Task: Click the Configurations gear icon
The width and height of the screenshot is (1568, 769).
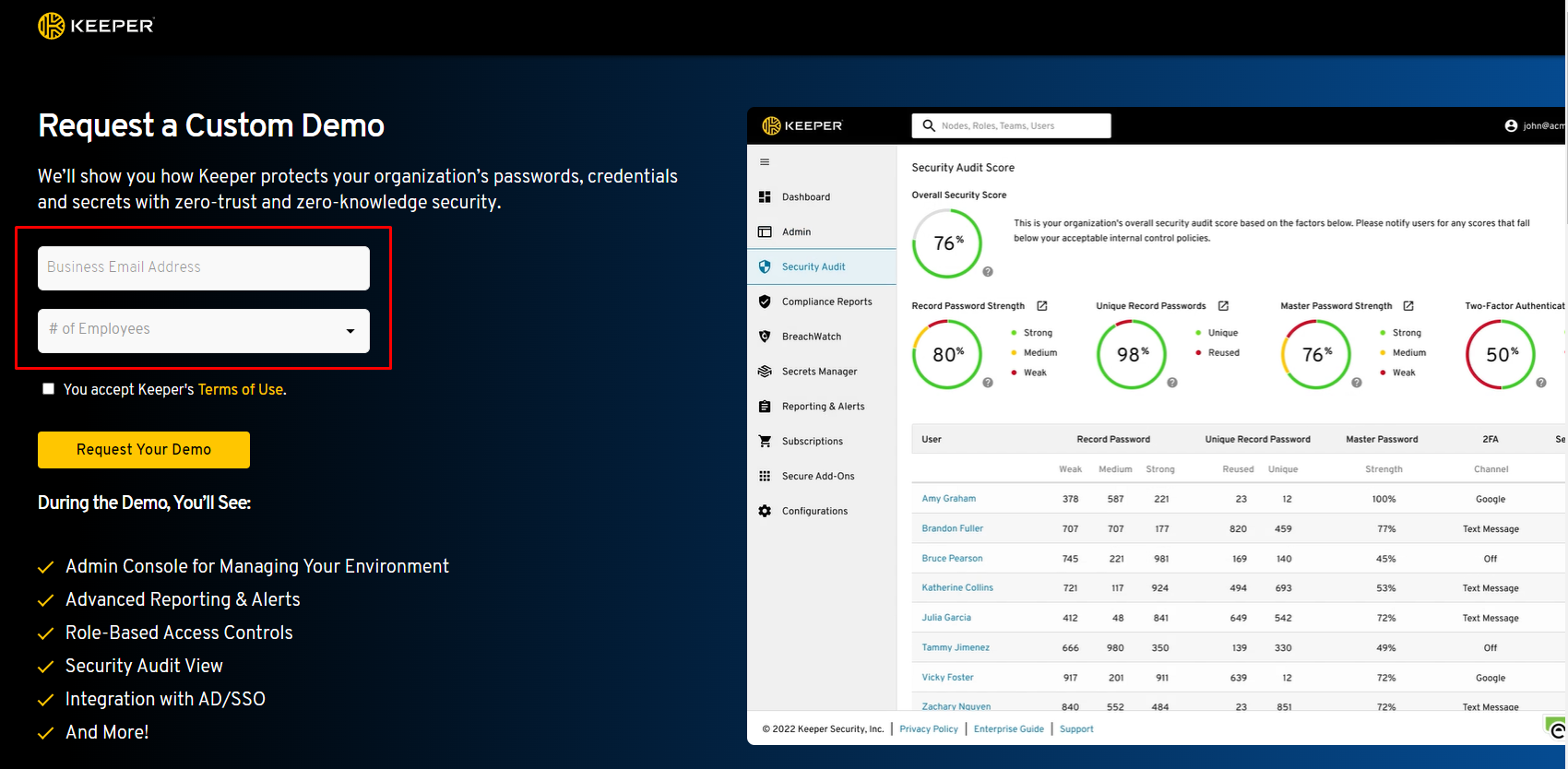Action: tap(765, 511)
